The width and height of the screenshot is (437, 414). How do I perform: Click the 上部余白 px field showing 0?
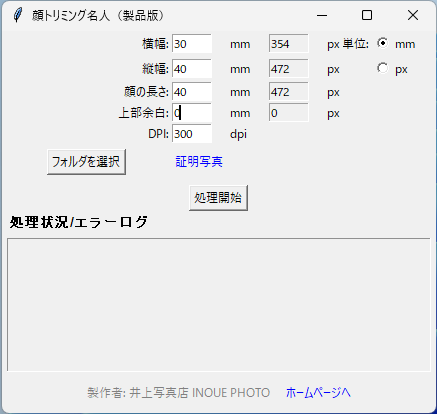pyautogui.click(x=289, y=113)
